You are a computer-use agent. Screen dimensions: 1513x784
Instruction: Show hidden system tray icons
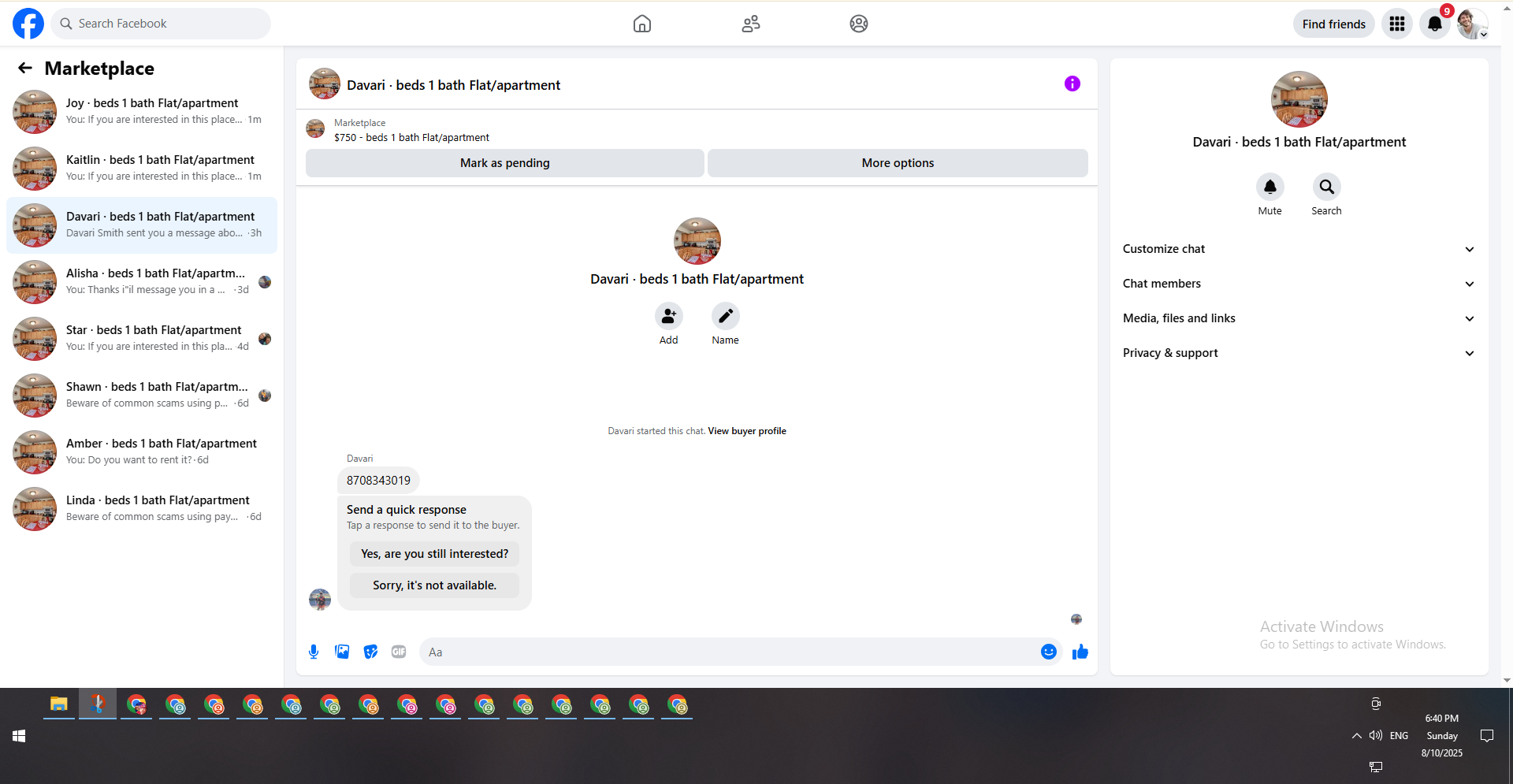[1356, 736]
